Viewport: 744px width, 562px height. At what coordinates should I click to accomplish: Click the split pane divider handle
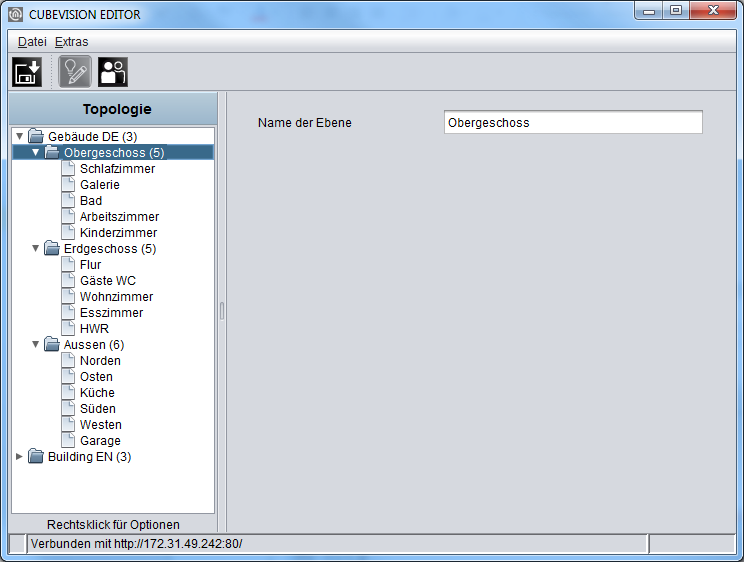tap(222, 311)
